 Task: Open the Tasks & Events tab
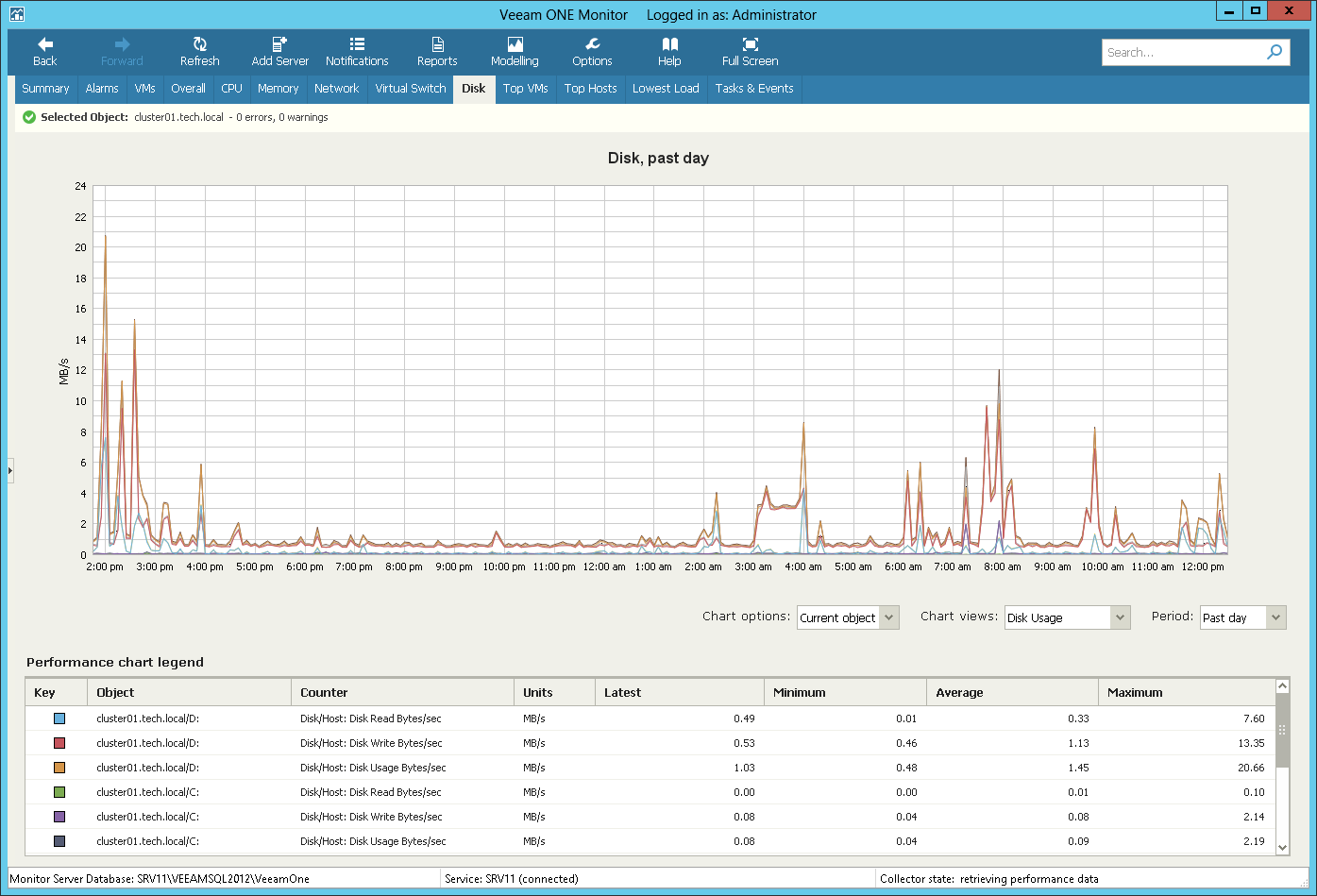pos(754,89)
